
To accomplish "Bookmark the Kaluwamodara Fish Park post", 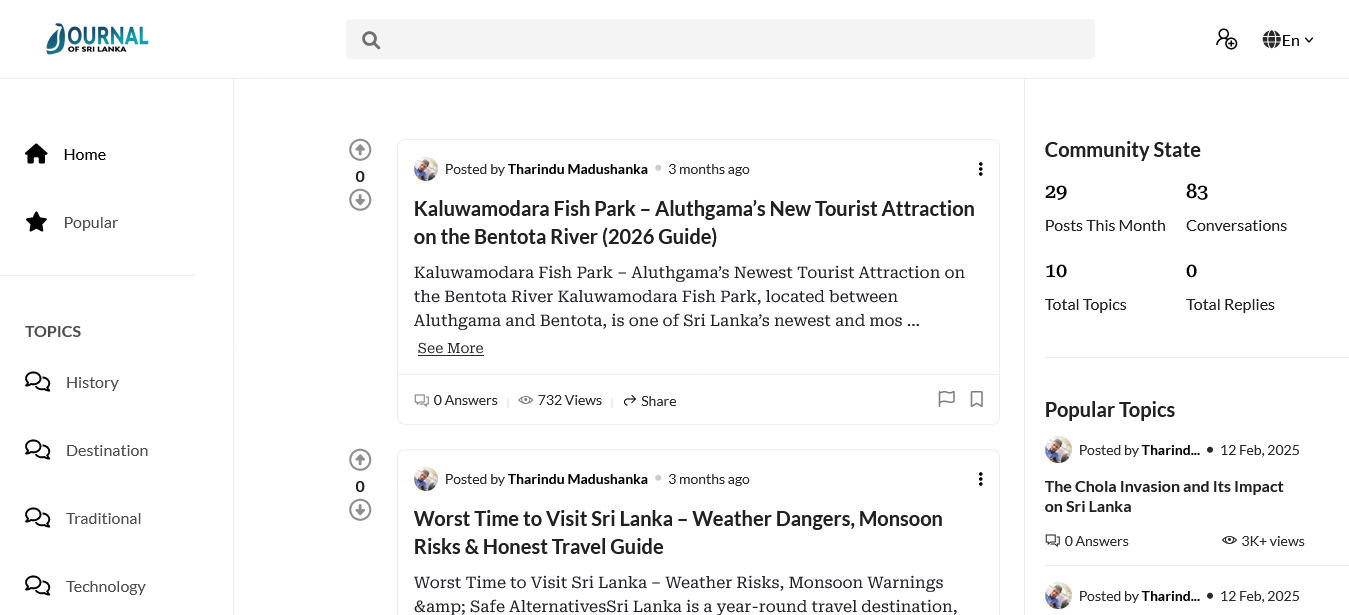I will point(977,399).
